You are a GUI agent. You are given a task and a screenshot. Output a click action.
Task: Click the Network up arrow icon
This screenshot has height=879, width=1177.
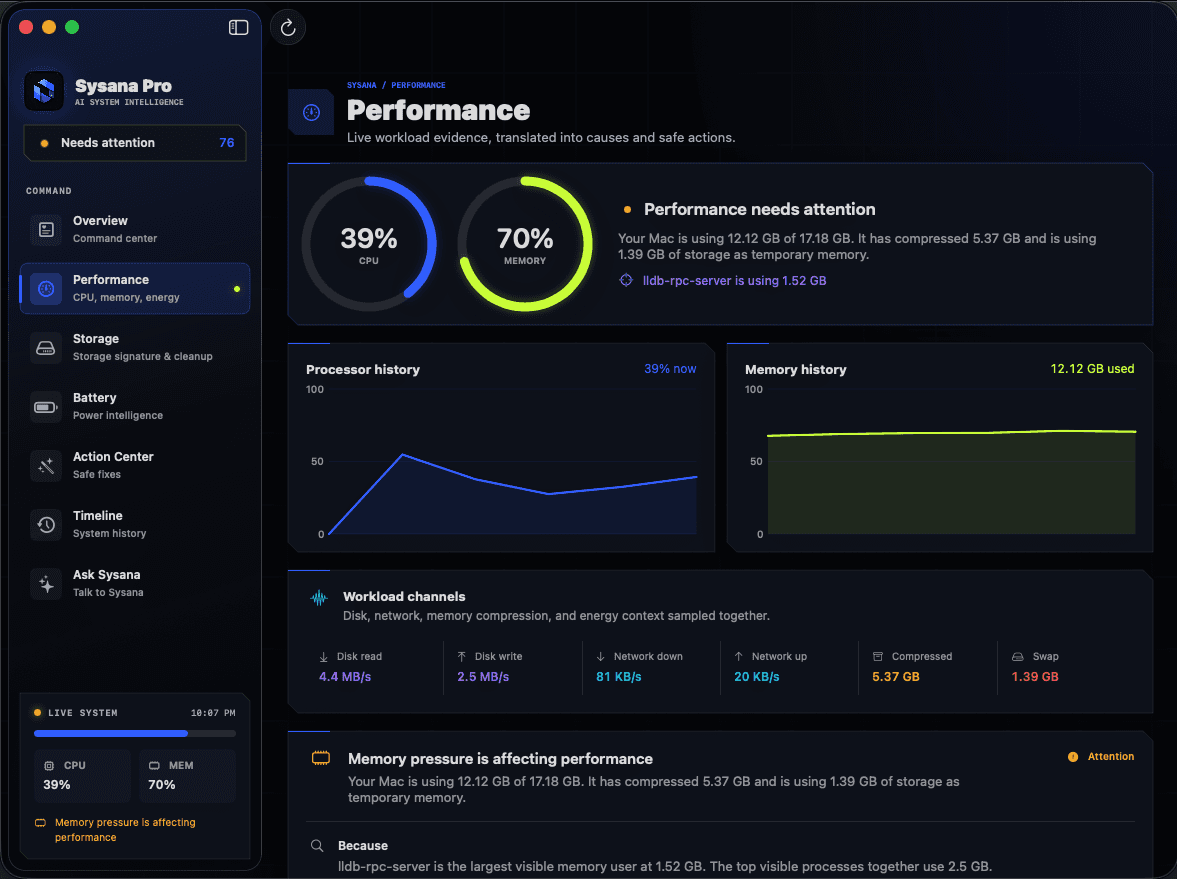pos(739,656)
